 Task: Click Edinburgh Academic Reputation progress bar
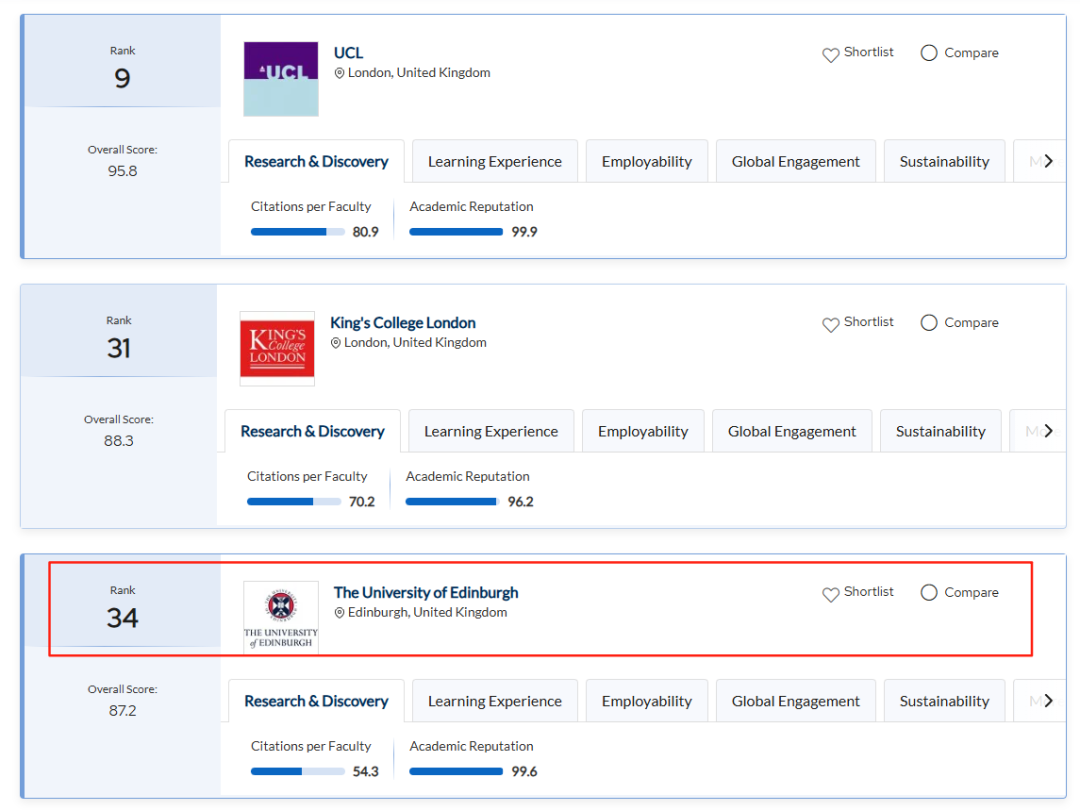tap(456, 772)
